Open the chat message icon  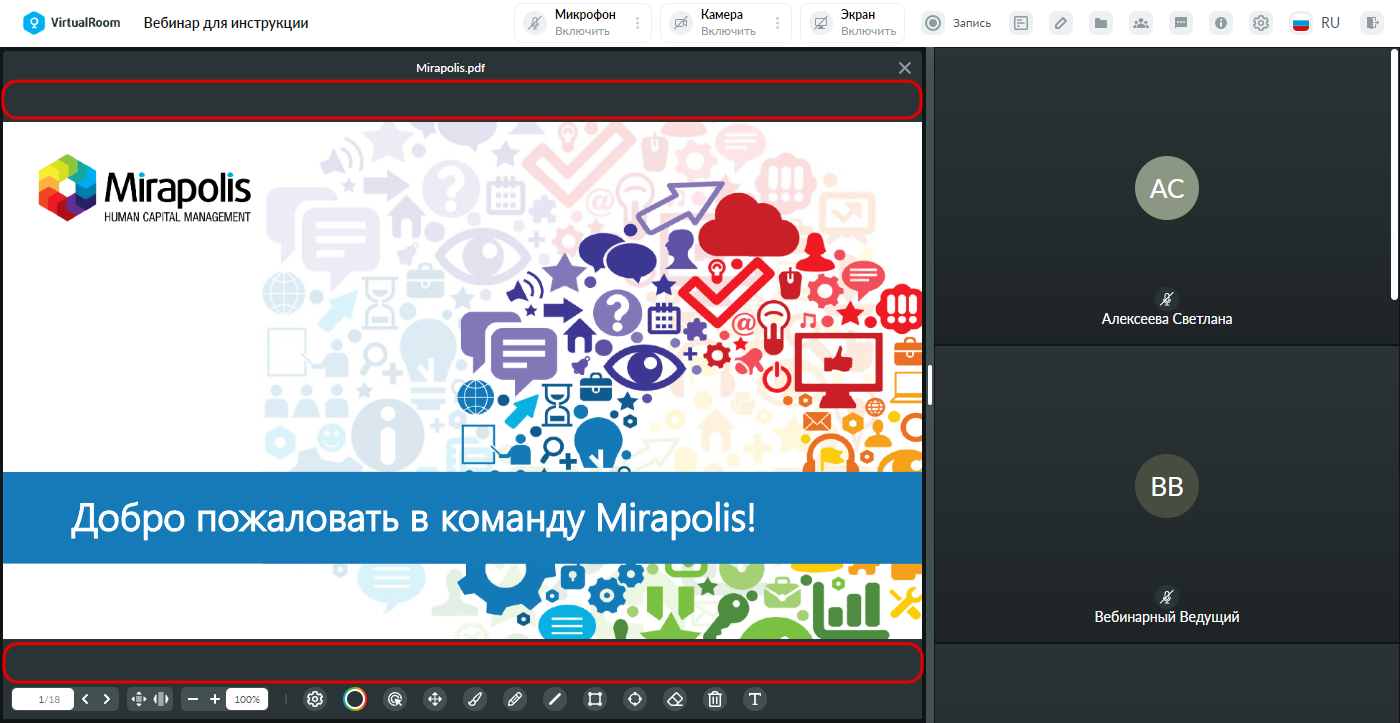point(1182,23)
